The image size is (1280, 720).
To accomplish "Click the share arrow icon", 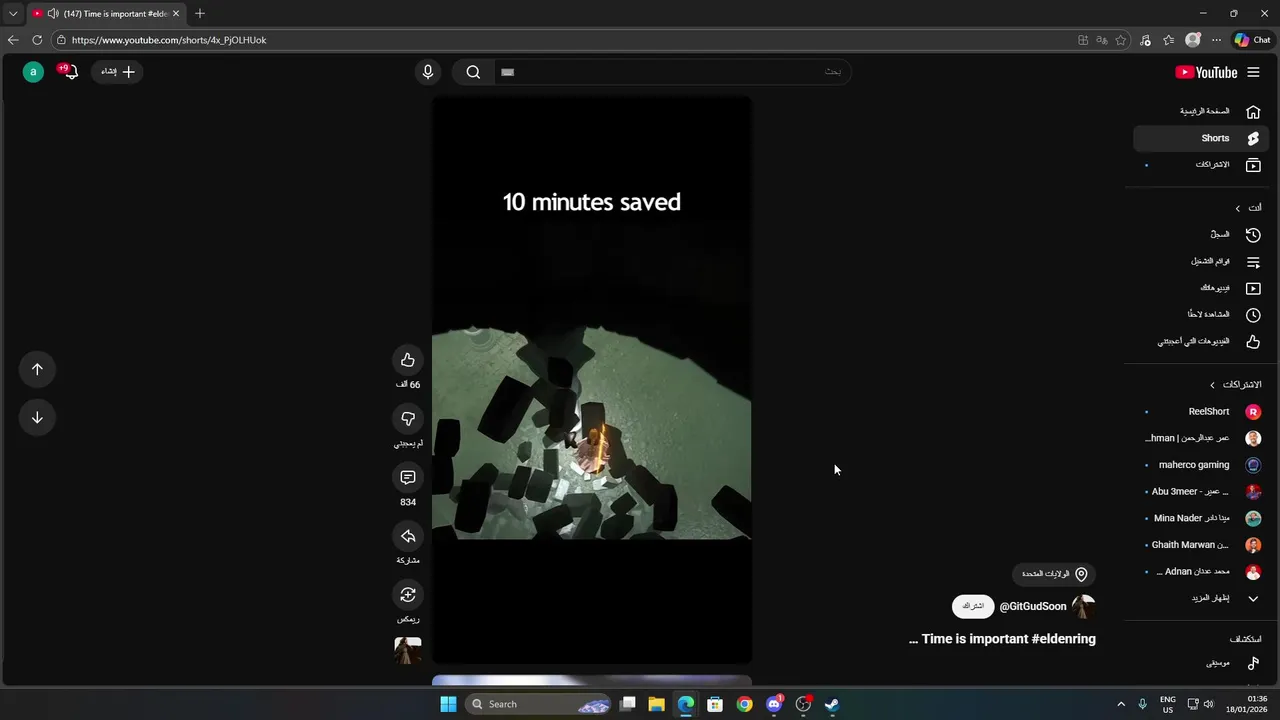I will 407,536.
